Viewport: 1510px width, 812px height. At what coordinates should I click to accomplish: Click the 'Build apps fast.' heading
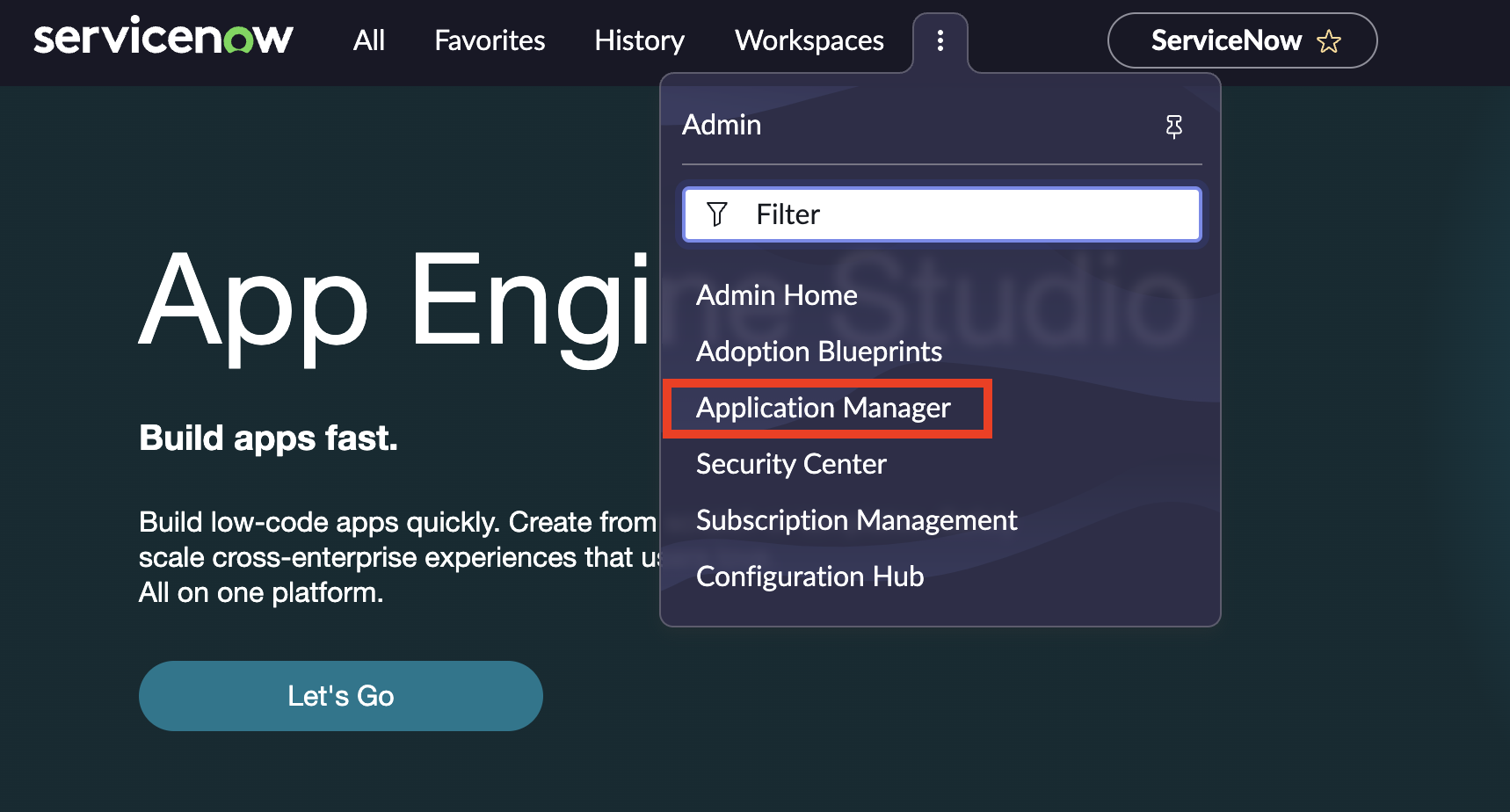pos(268,439)
